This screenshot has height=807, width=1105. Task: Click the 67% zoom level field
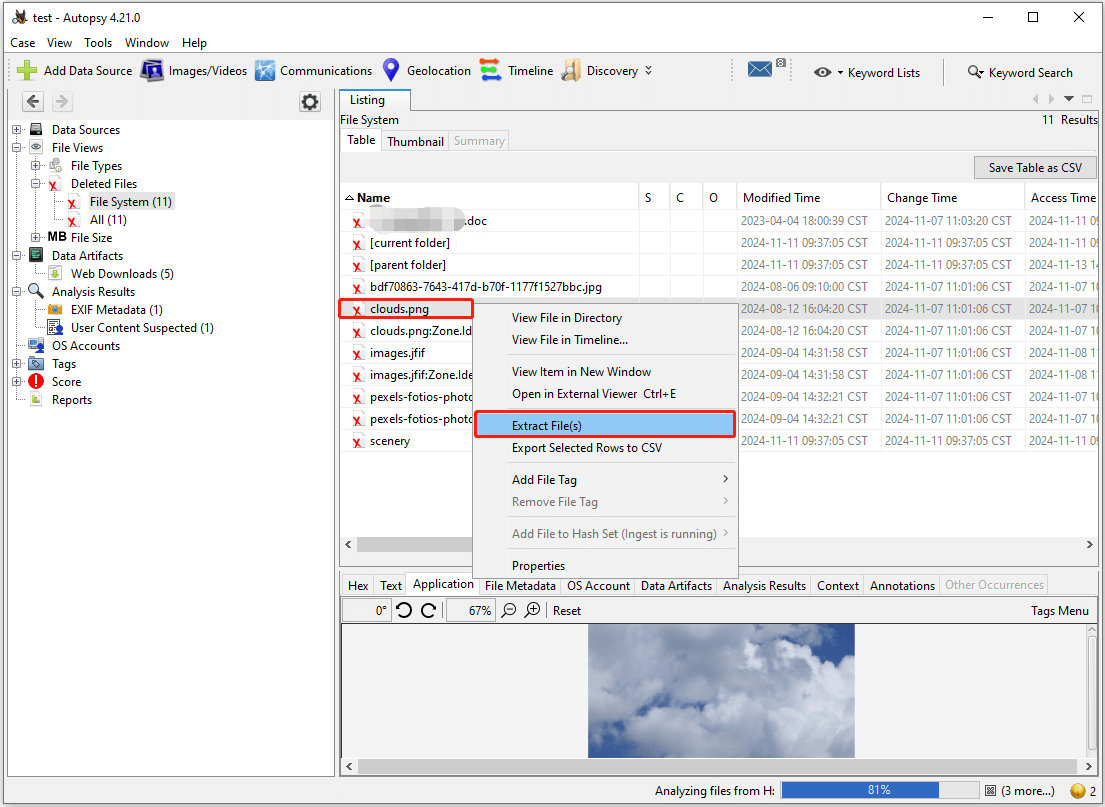coord(471,610)
